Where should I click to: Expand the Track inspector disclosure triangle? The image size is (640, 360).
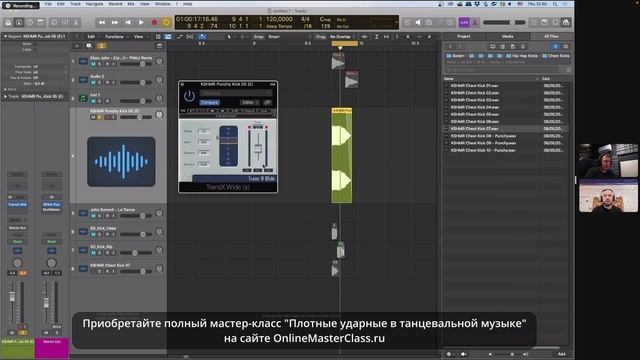pyautogui.click(x=5, y=97)
